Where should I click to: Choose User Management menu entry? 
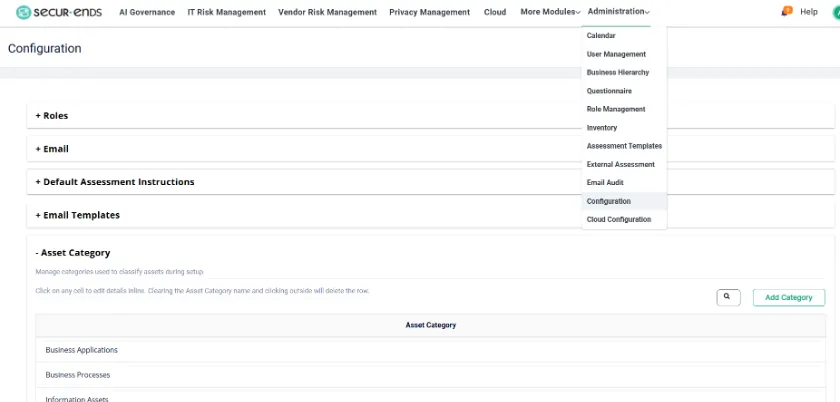624,54
